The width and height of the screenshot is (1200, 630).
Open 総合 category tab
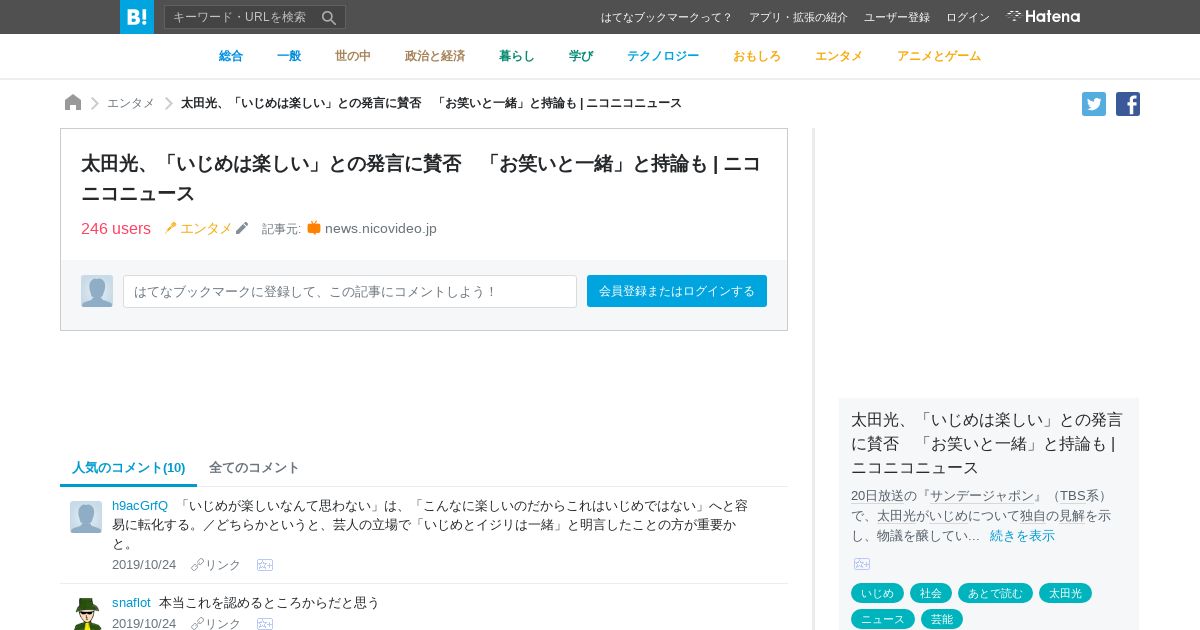point(231,56)
